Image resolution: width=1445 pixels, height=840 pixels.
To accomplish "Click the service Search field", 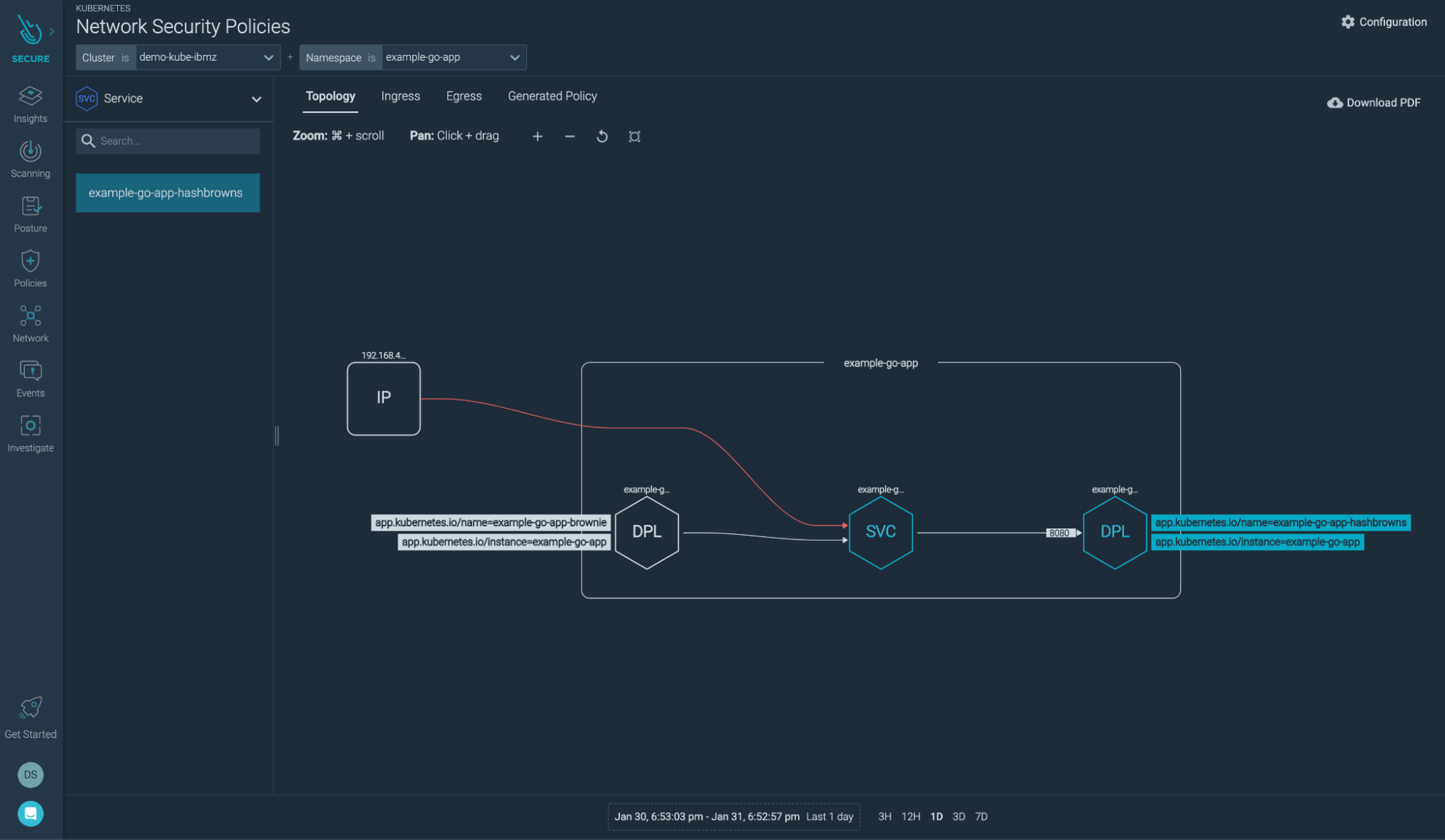I will (168, 141).
